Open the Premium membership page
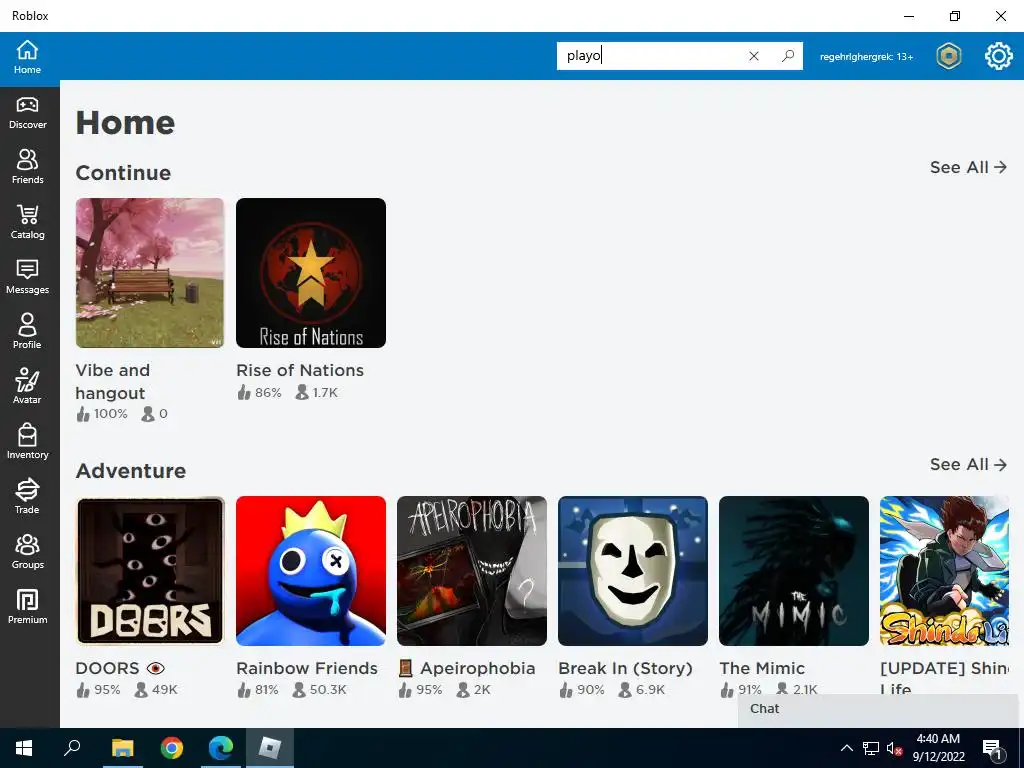This screenshot has width=1024, height=768. pyautogui.click(x=27, y=607)
